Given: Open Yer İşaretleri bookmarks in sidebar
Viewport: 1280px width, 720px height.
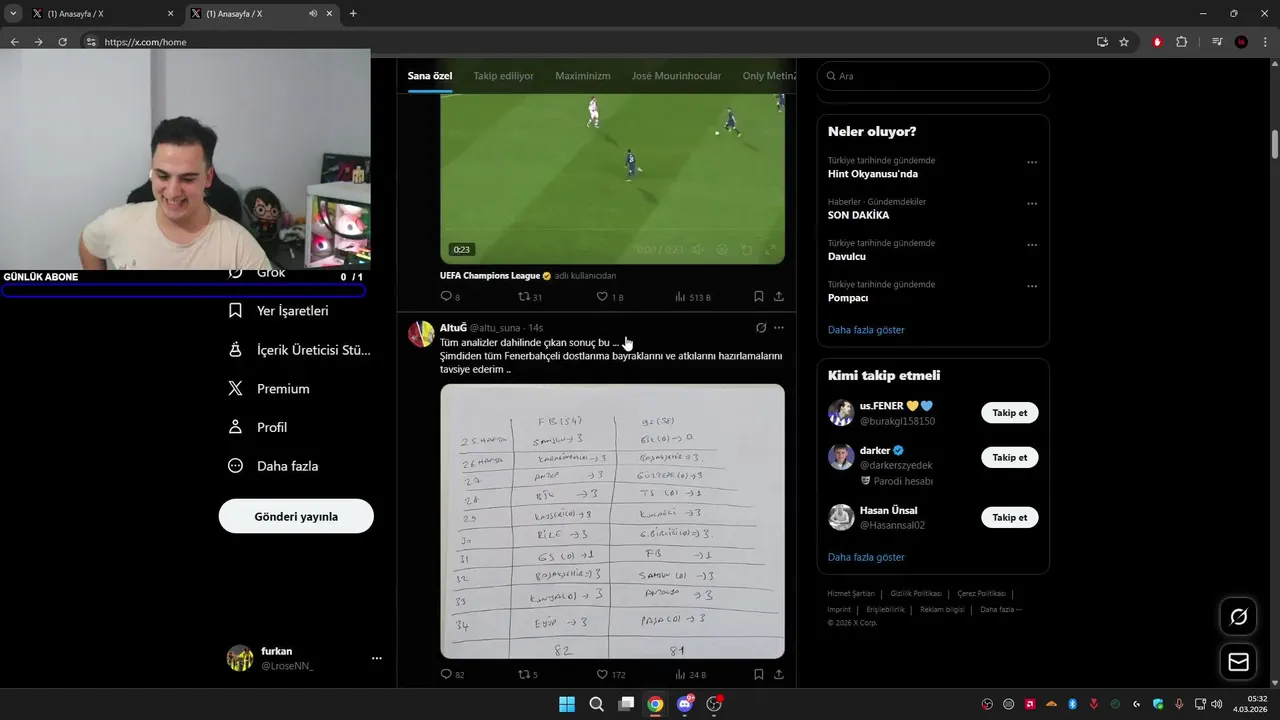Looking at the screenshot, I should click(278, 311).
